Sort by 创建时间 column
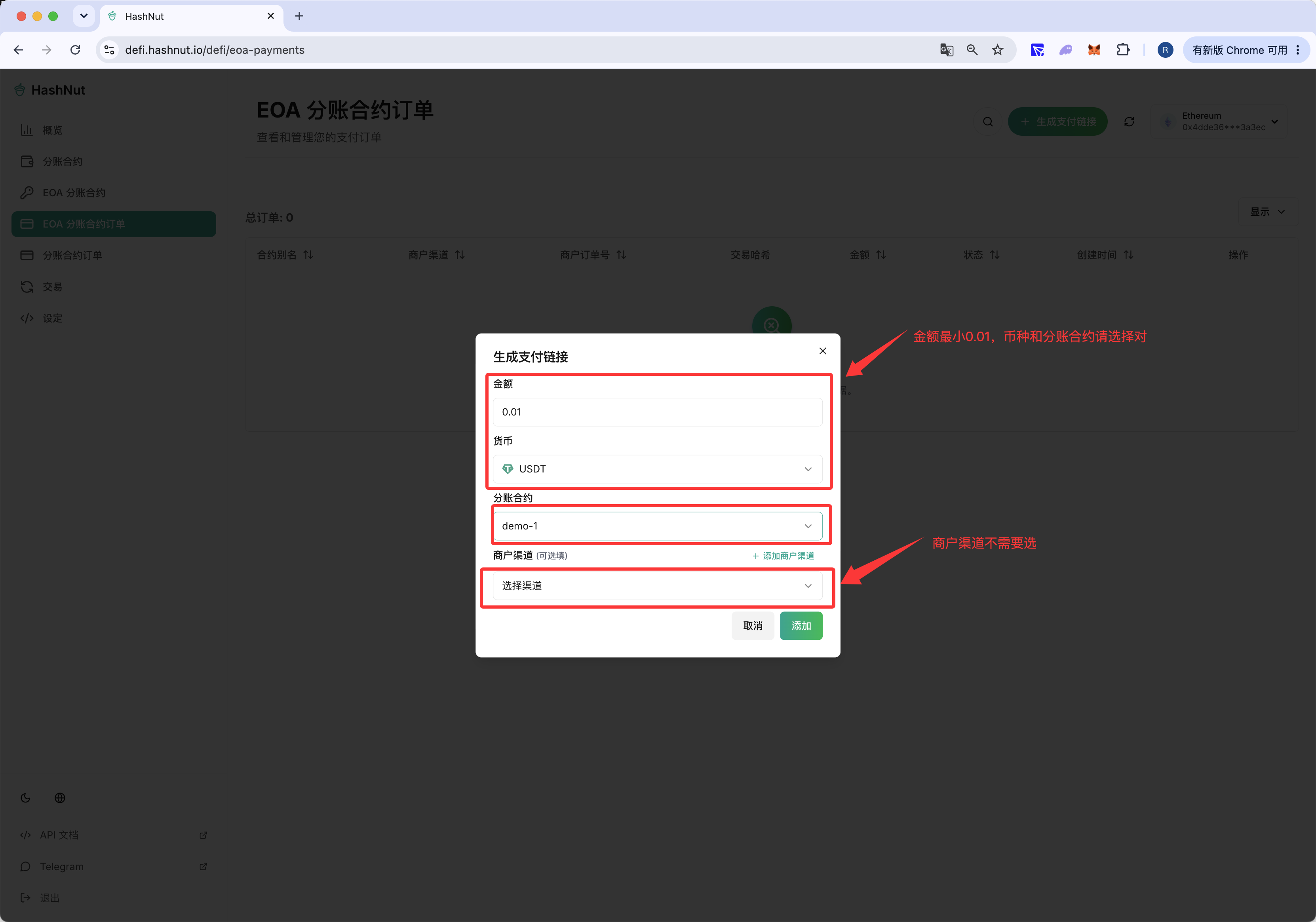The image size is (1316, 922). pos(1105,254)
